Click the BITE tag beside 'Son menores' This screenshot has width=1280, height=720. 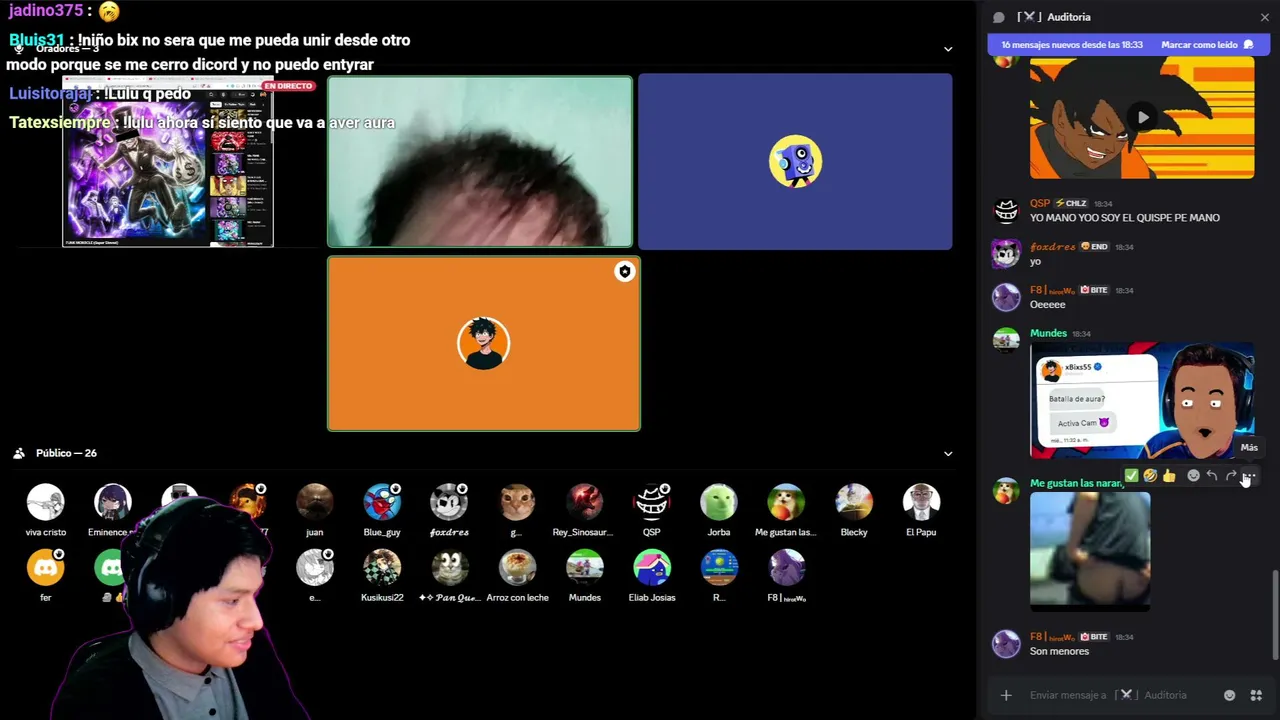click(x=1094, y=637)
